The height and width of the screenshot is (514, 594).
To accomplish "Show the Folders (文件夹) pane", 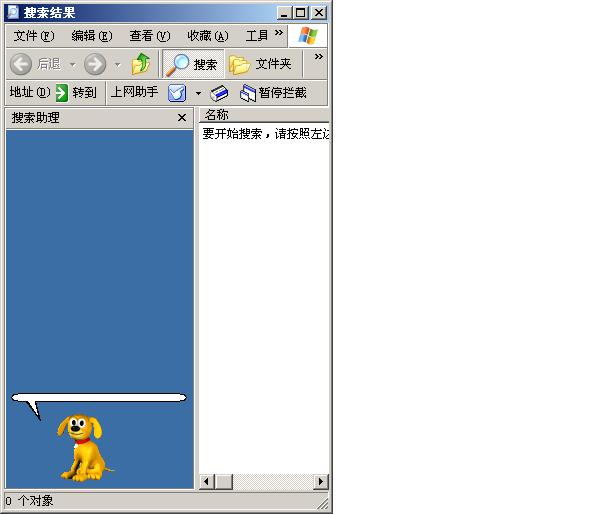I will (261, 64).
